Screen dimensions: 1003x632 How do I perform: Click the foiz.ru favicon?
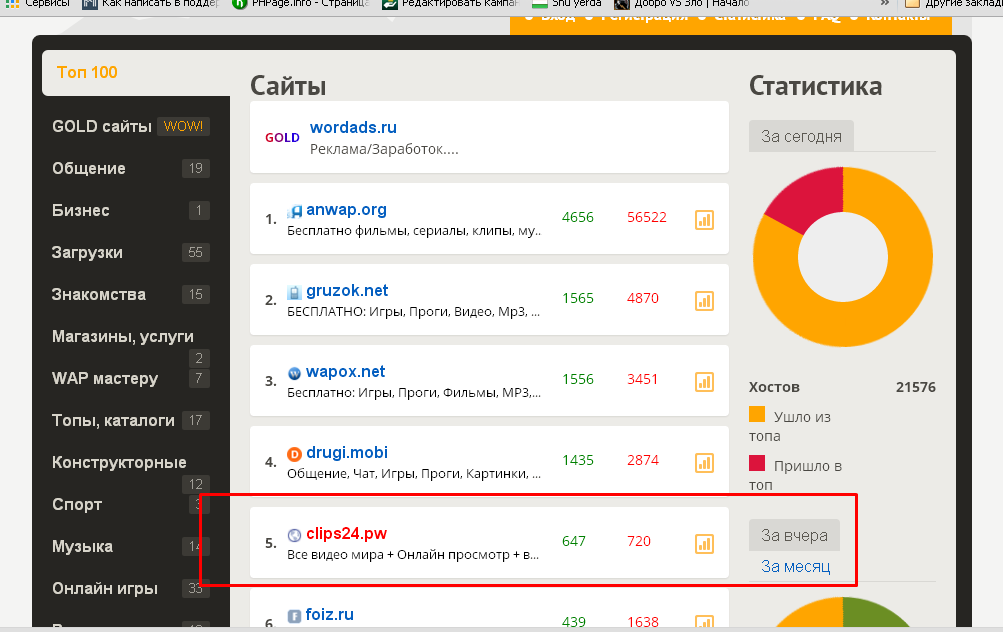point(294,616)
